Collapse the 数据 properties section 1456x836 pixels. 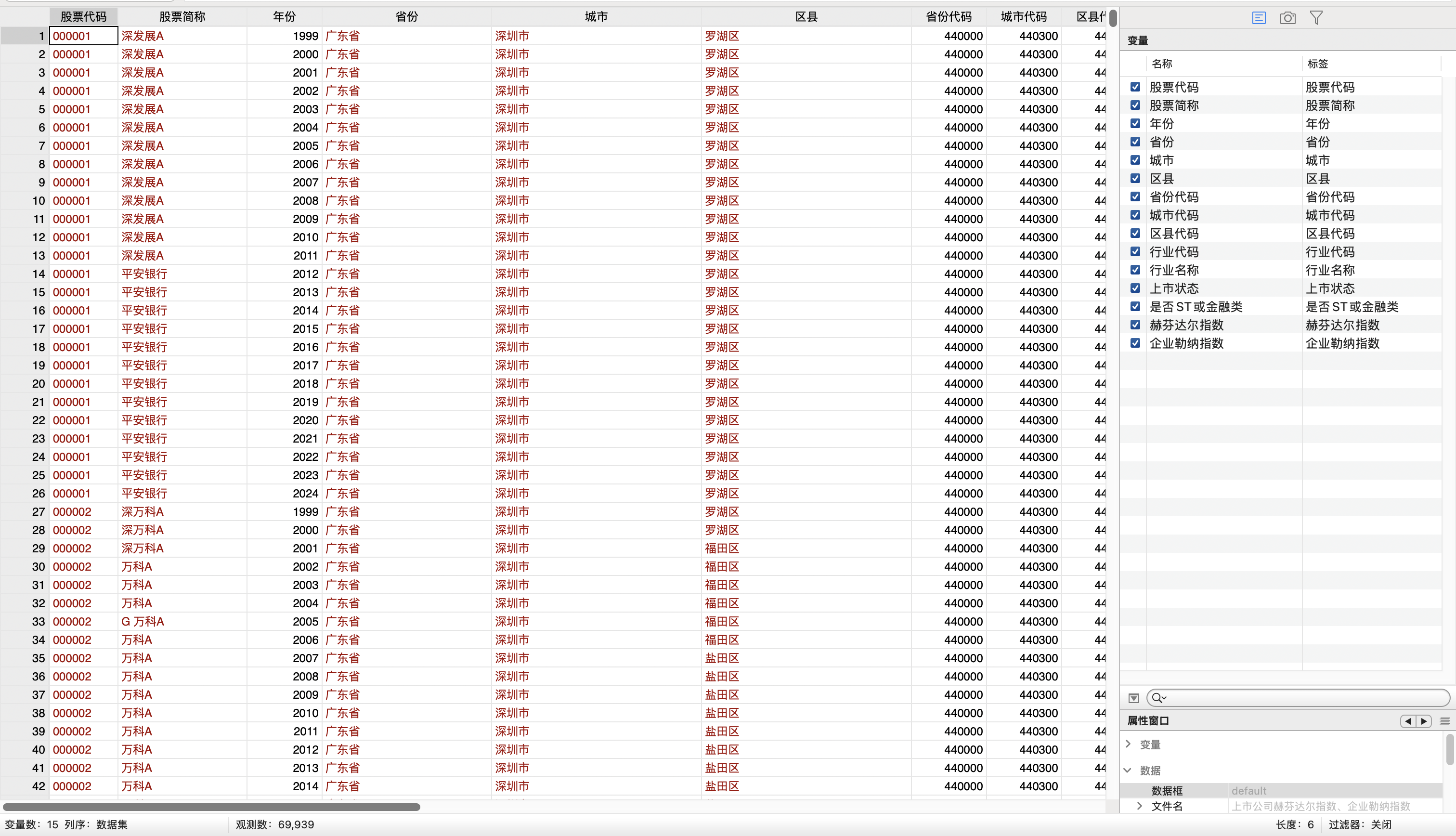click(1128, 770)
